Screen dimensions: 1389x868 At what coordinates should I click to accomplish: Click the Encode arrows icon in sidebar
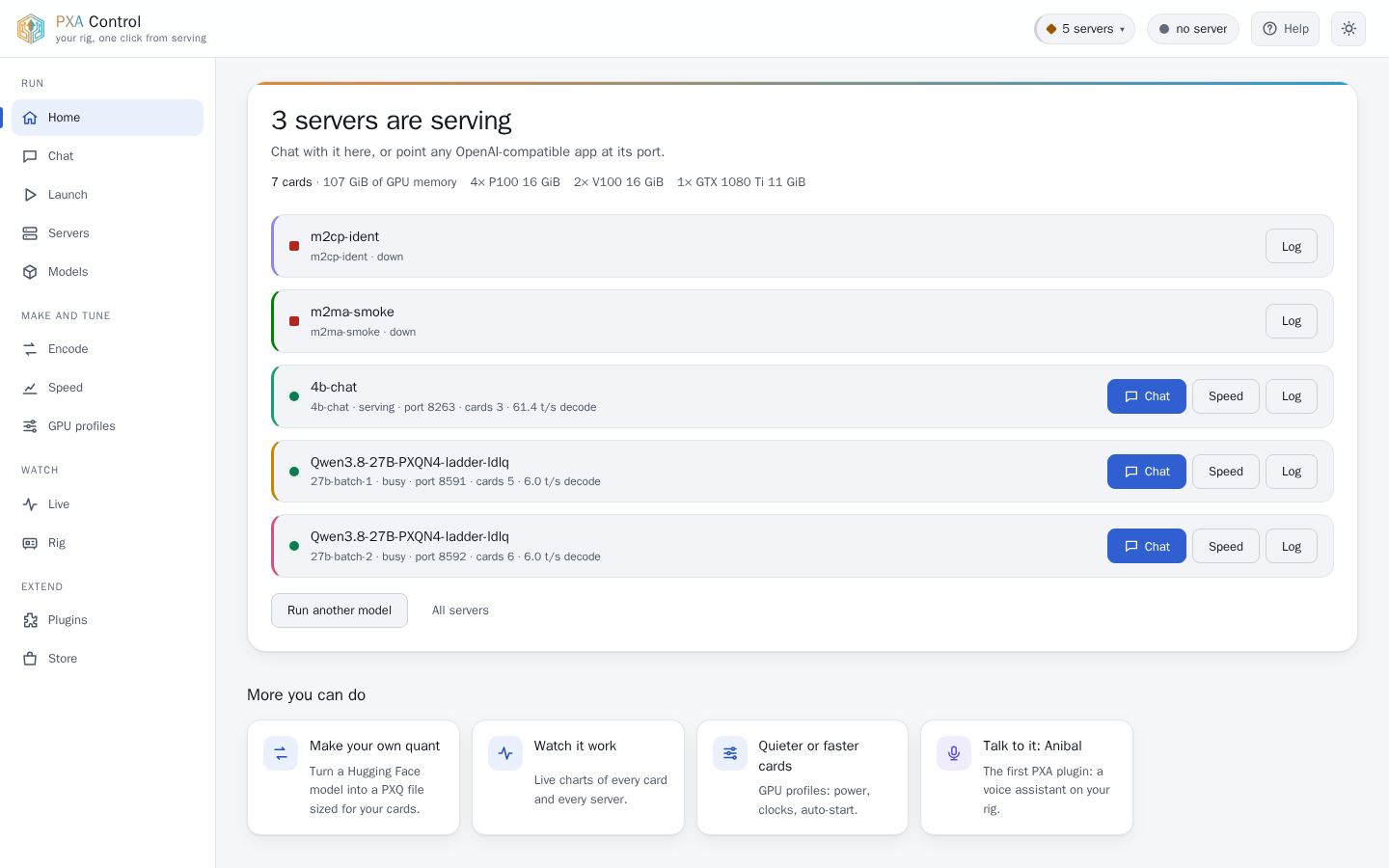pos(30,349)
